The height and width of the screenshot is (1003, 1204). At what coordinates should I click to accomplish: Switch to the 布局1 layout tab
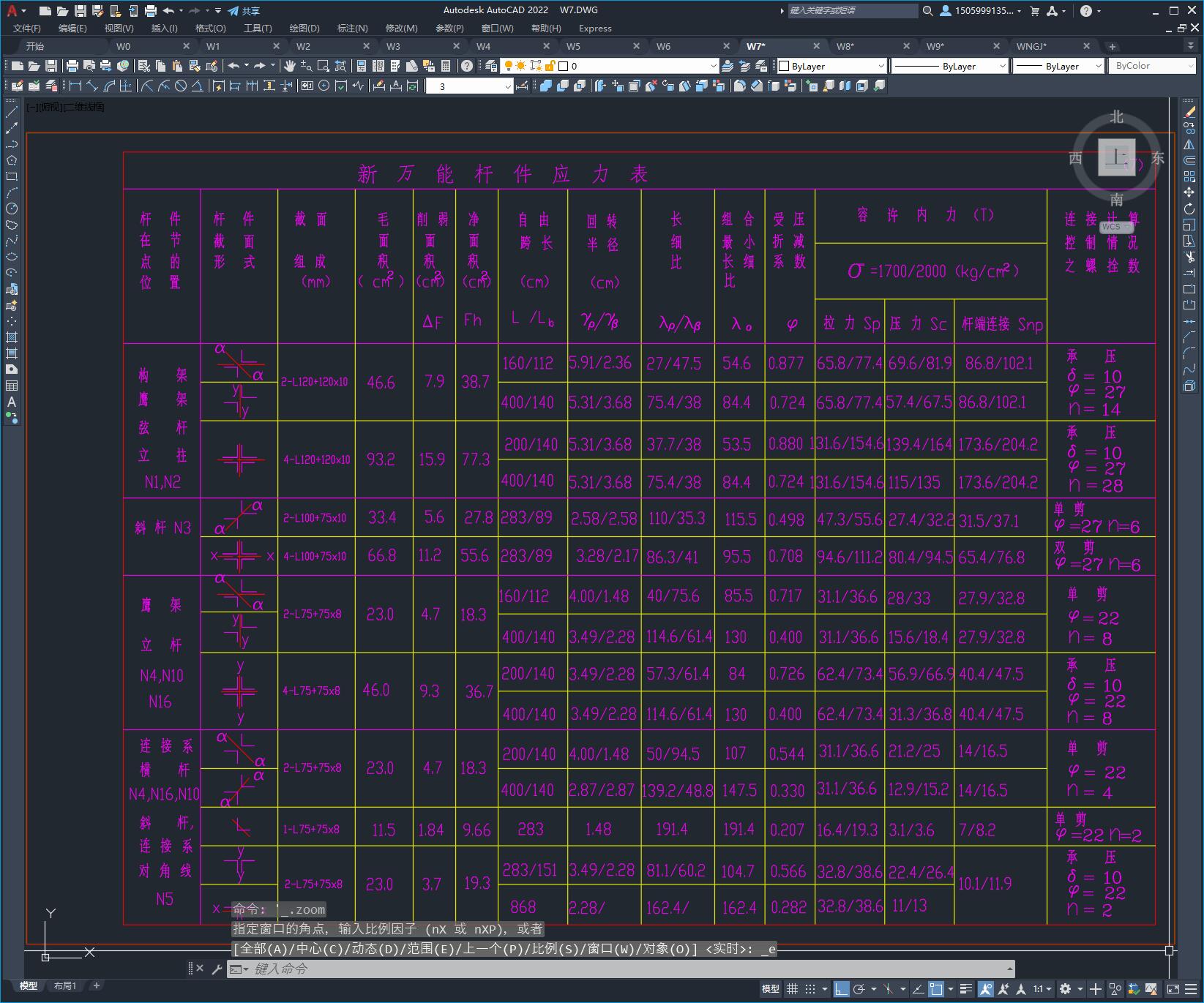65,985
